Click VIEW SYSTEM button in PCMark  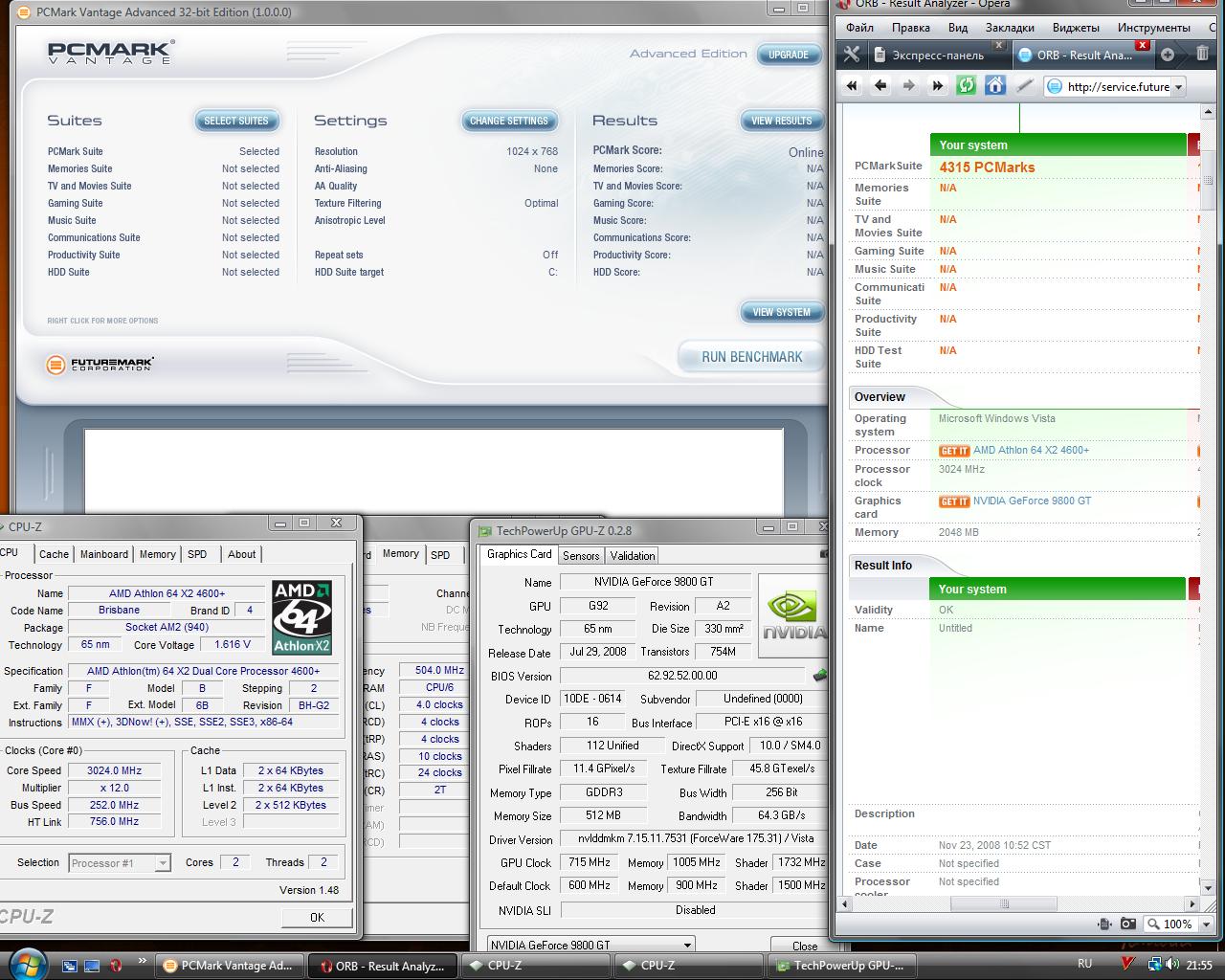(782, 312)
